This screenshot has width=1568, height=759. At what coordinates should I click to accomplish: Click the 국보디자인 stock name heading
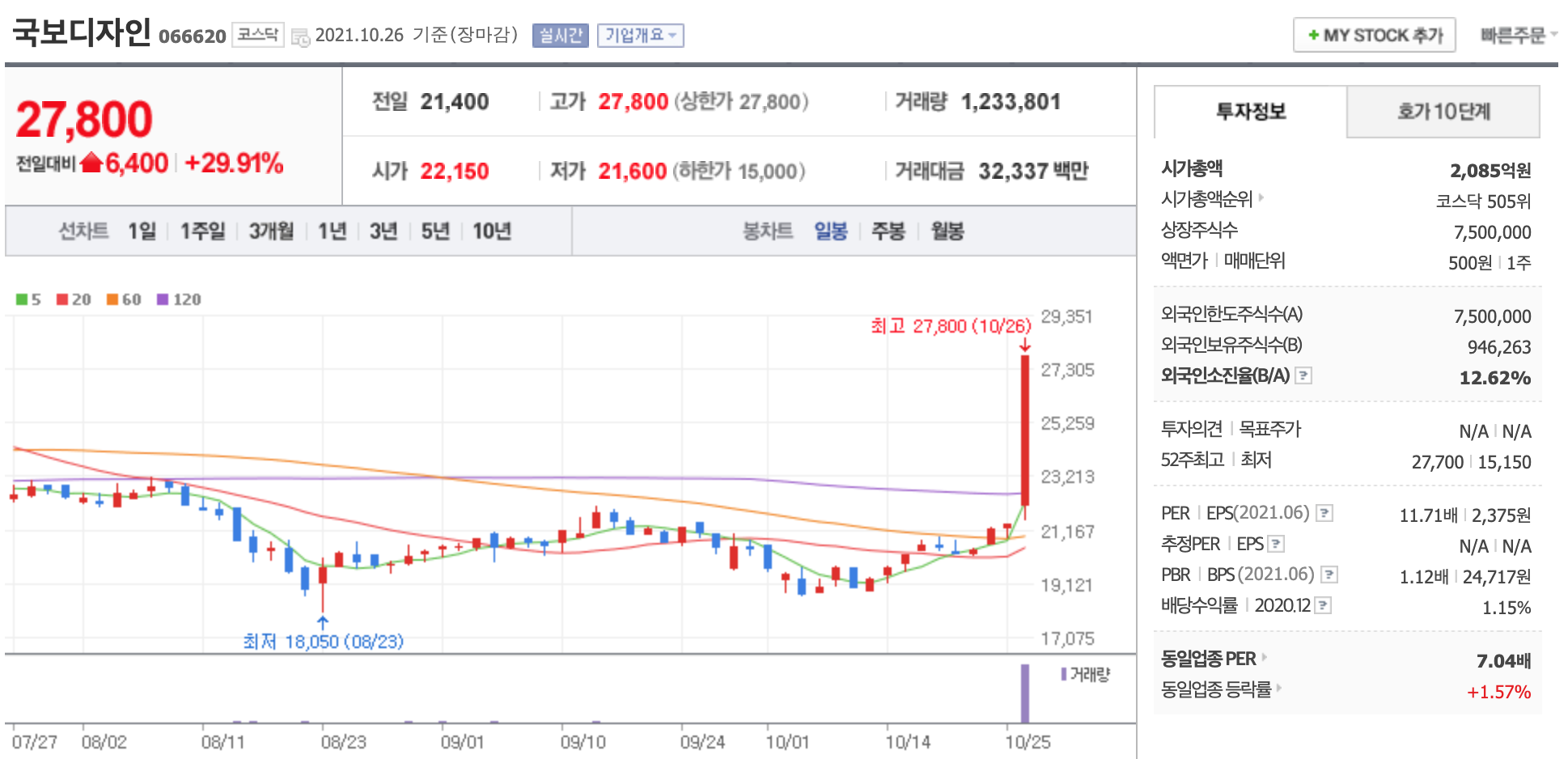82,32
